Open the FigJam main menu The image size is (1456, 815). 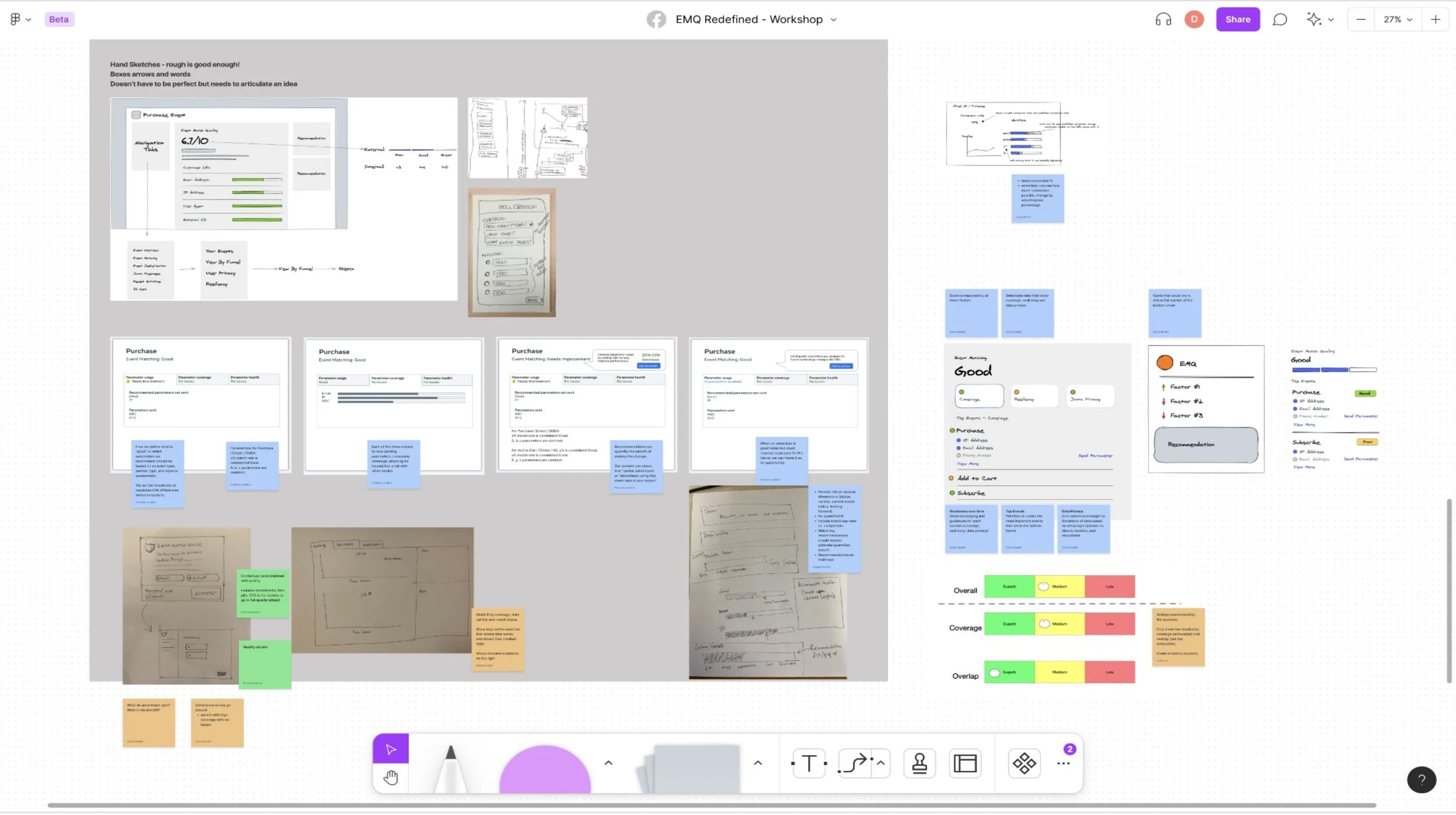pyautogui.click(x=20, y=19)
